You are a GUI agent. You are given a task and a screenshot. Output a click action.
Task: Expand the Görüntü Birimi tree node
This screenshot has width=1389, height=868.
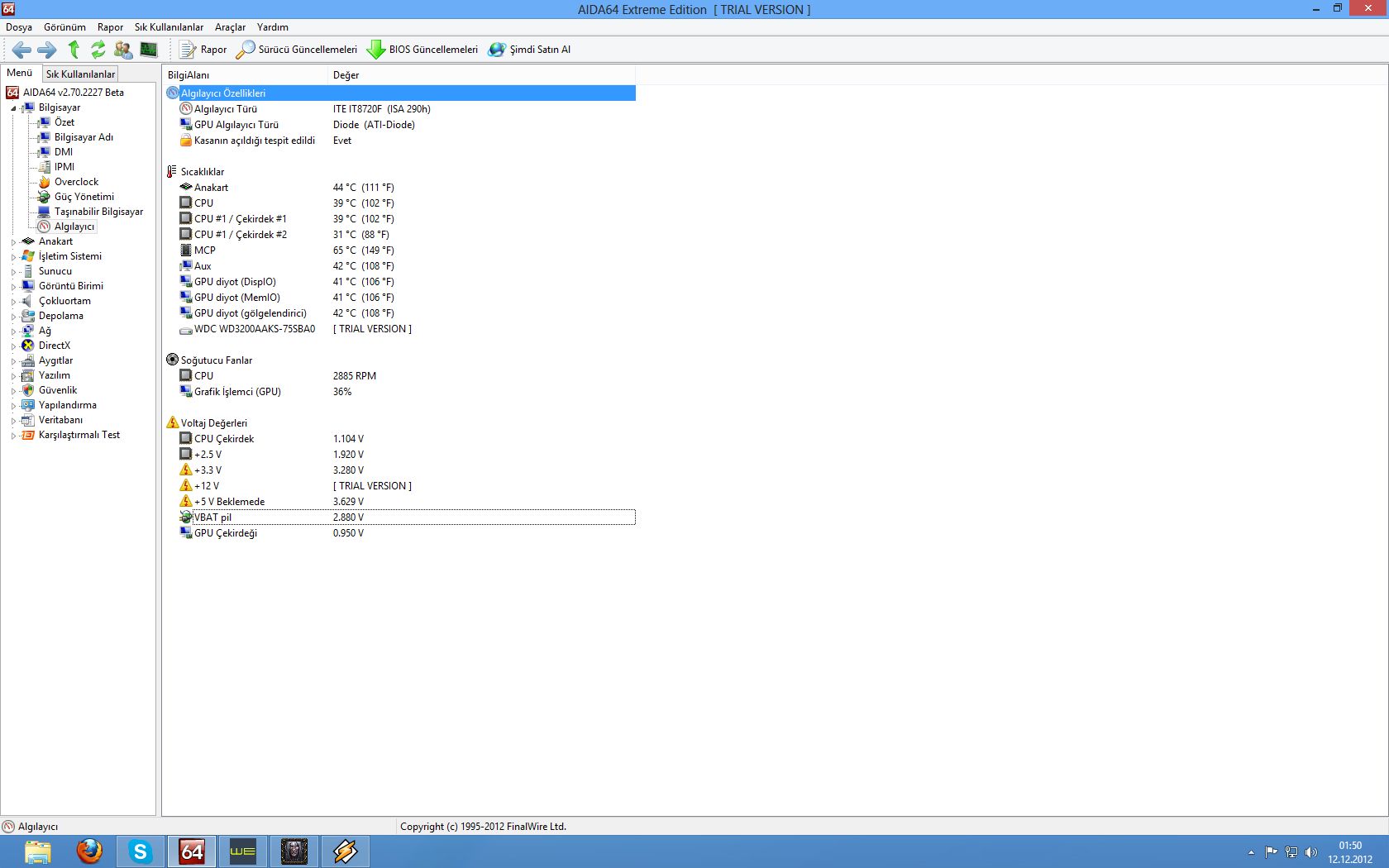[13, 287]
